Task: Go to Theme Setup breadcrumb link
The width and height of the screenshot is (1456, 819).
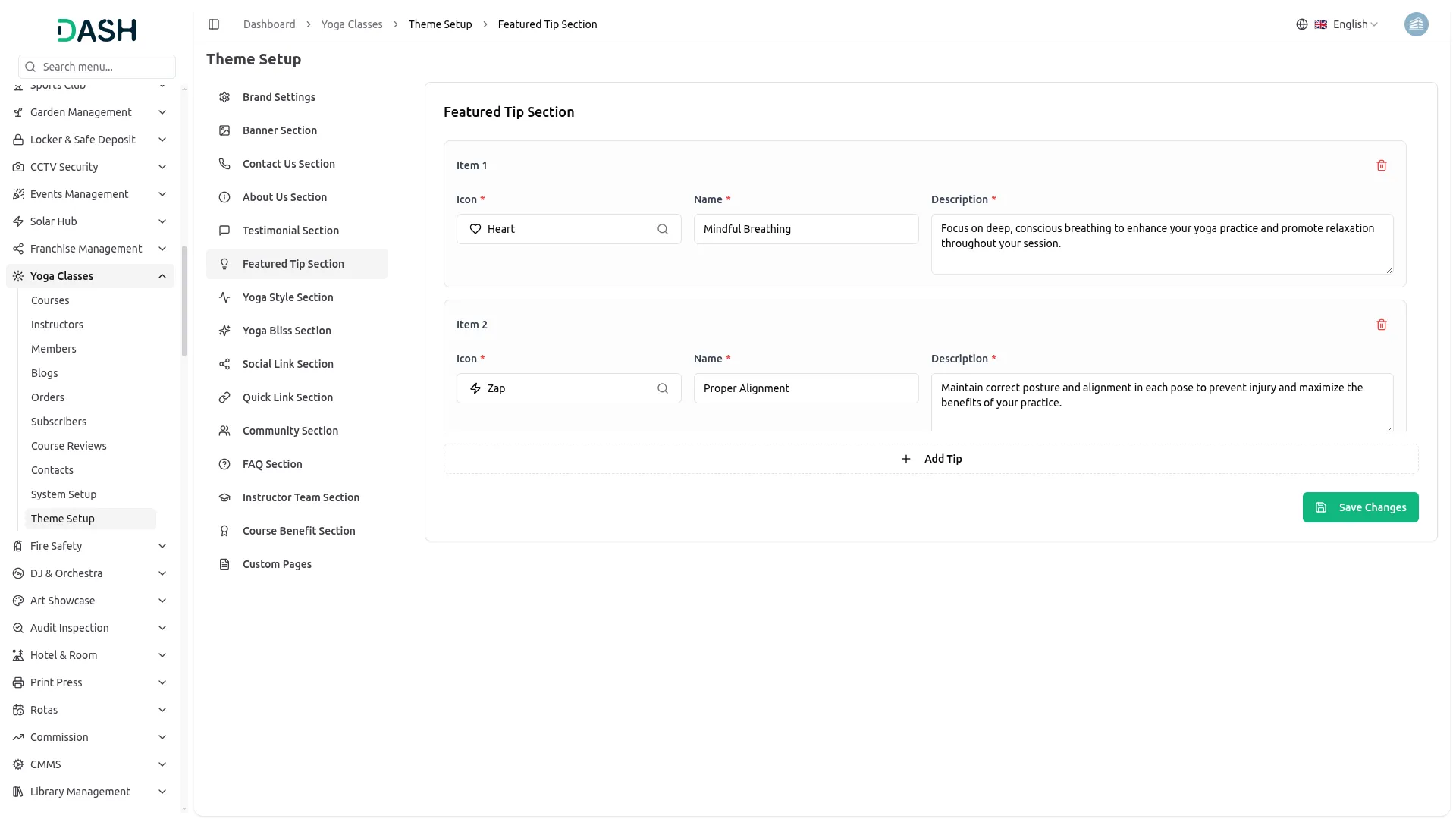Action: point(440,24)
